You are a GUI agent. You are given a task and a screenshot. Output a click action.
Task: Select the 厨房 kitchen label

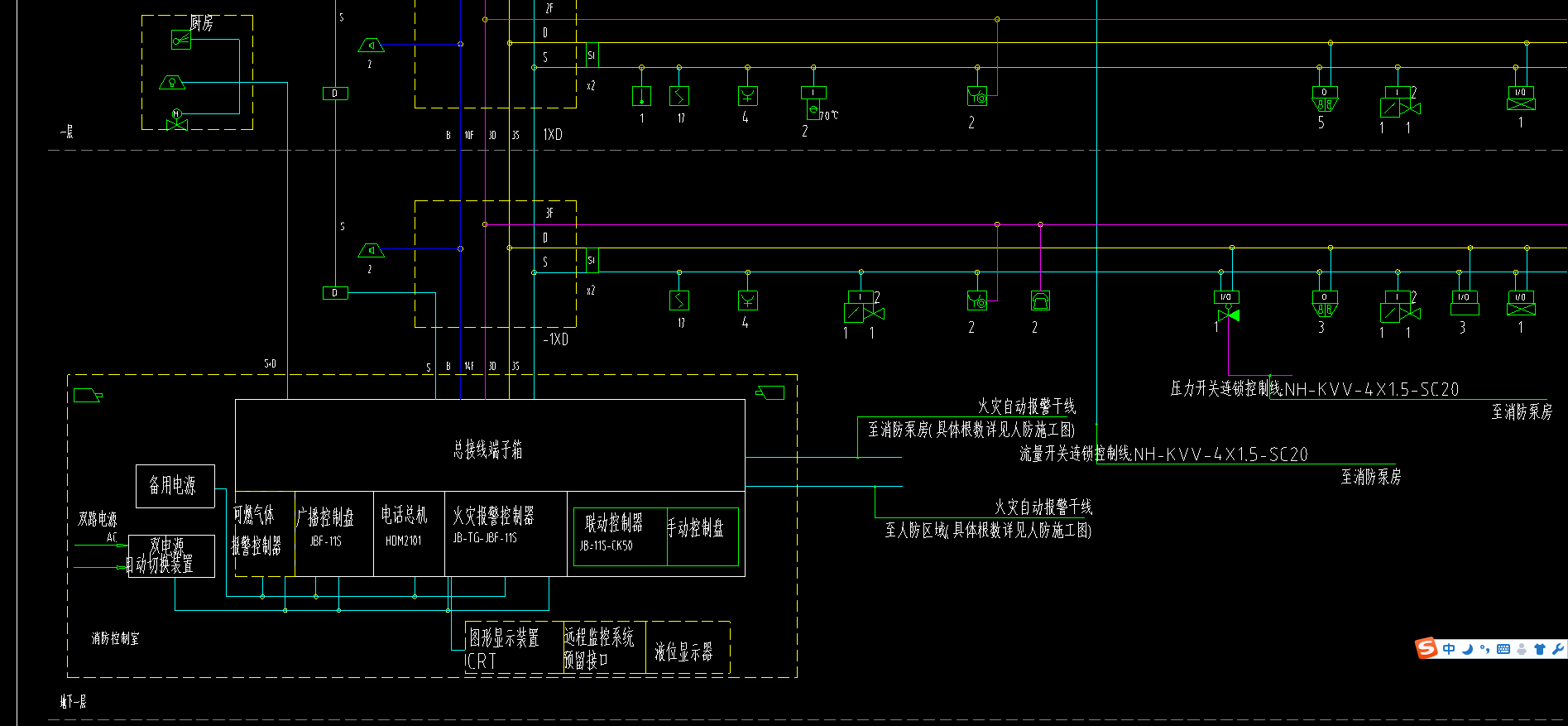pos(202,23)
